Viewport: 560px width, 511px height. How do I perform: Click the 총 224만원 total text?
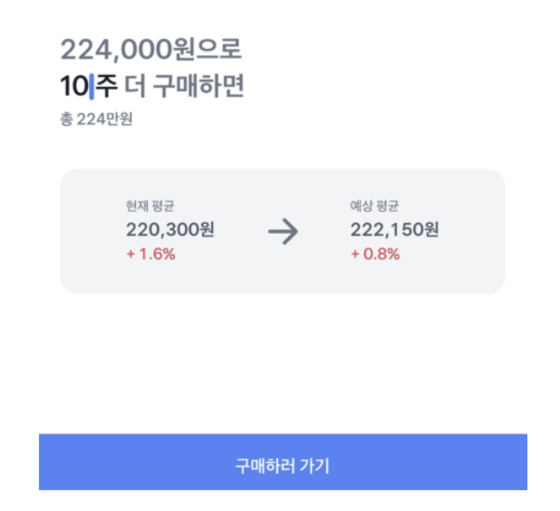(96, 119)
